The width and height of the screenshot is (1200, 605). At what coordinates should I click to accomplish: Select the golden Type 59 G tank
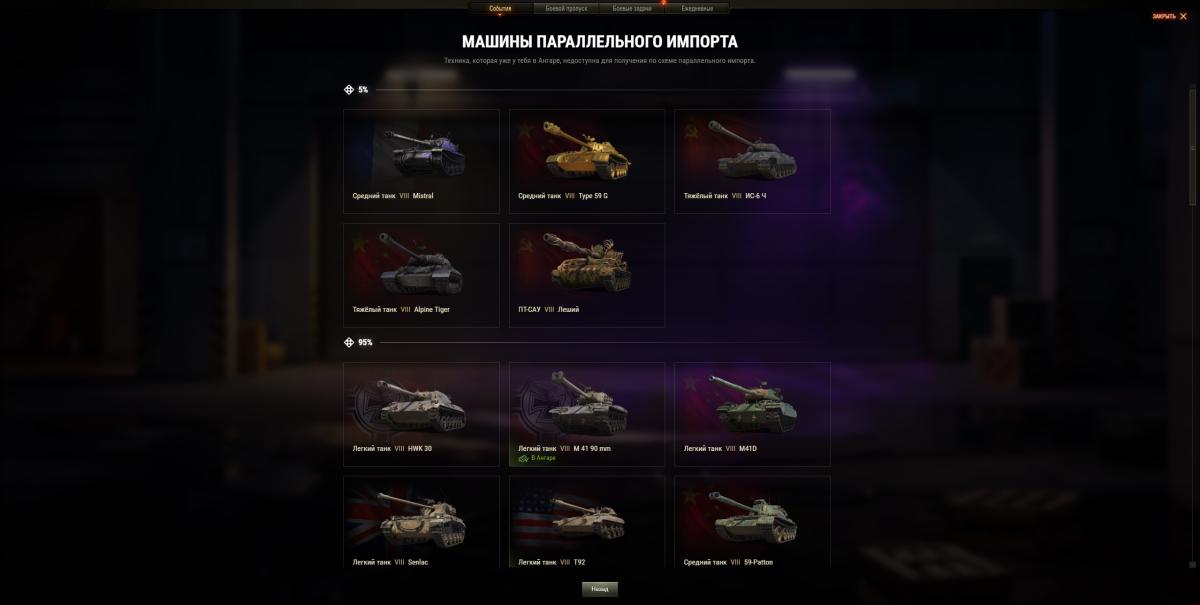(587, 161)
